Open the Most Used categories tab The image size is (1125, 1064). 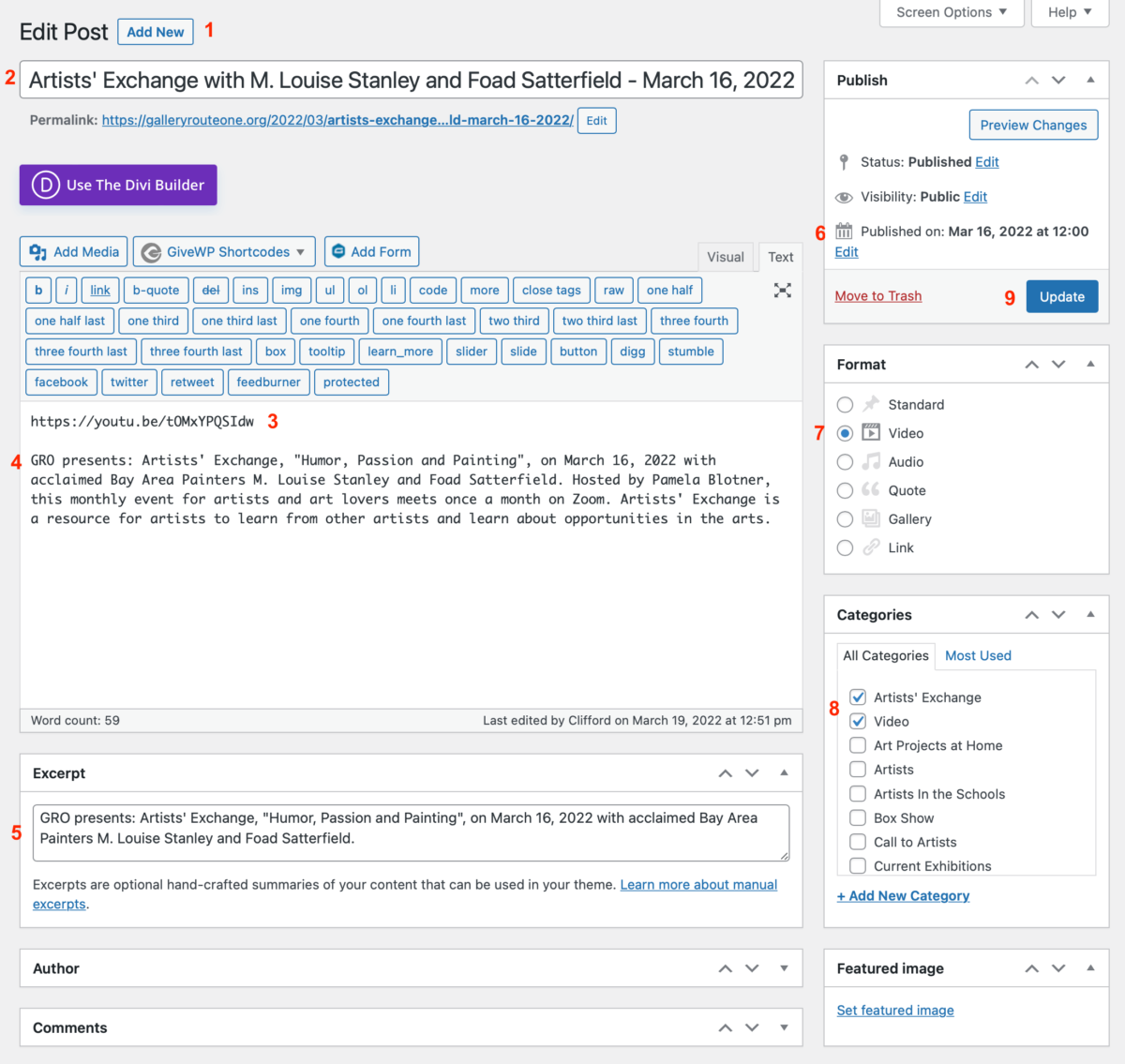(x=978, y=655)
